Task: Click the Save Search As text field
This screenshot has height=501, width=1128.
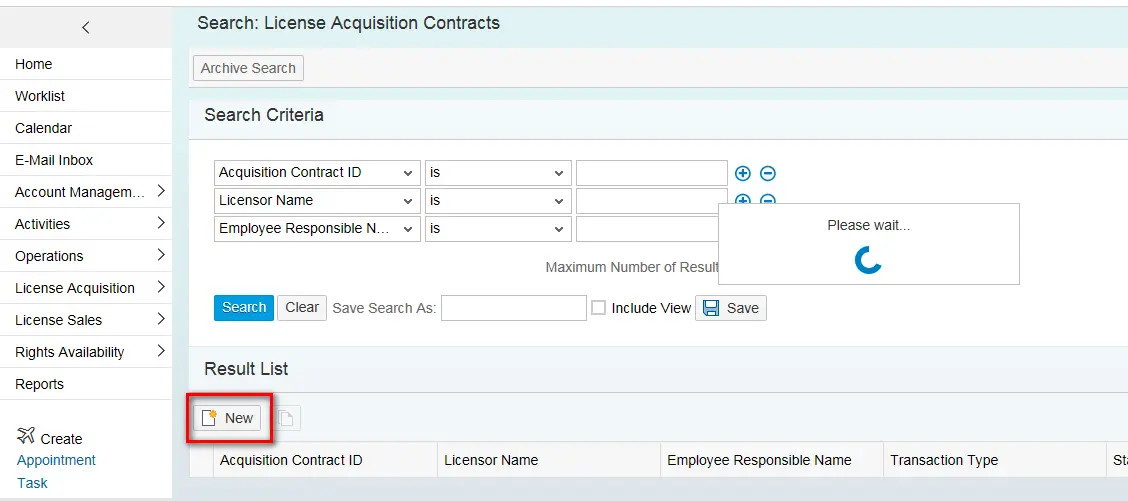Action: click(x=514, y=308)
